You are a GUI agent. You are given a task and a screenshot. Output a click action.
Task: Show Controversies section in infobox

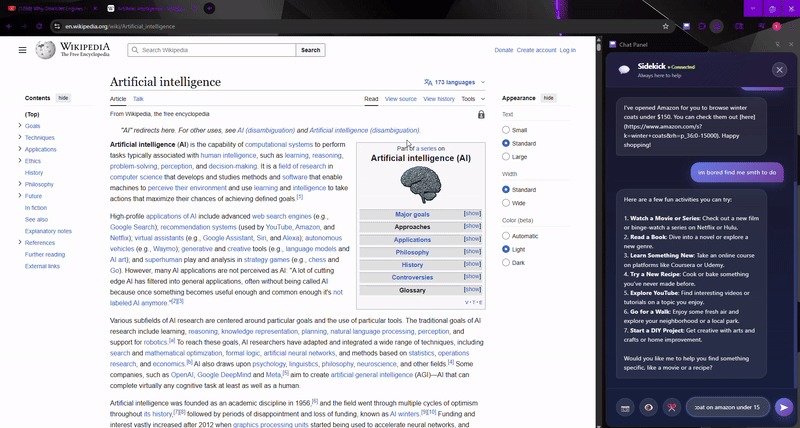point(472,276)
